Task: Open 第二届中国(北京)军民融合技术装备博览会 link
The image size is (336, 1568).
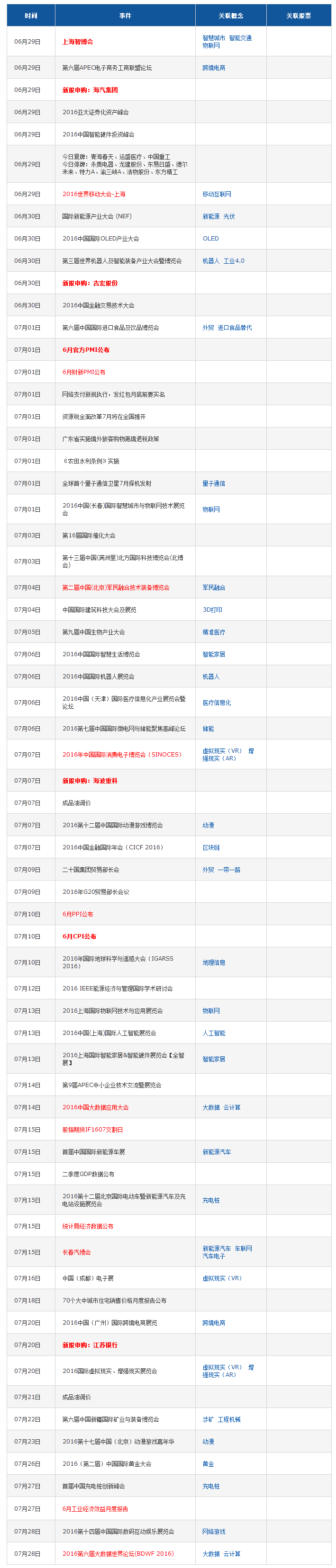Action: click(x=116, y=588)
